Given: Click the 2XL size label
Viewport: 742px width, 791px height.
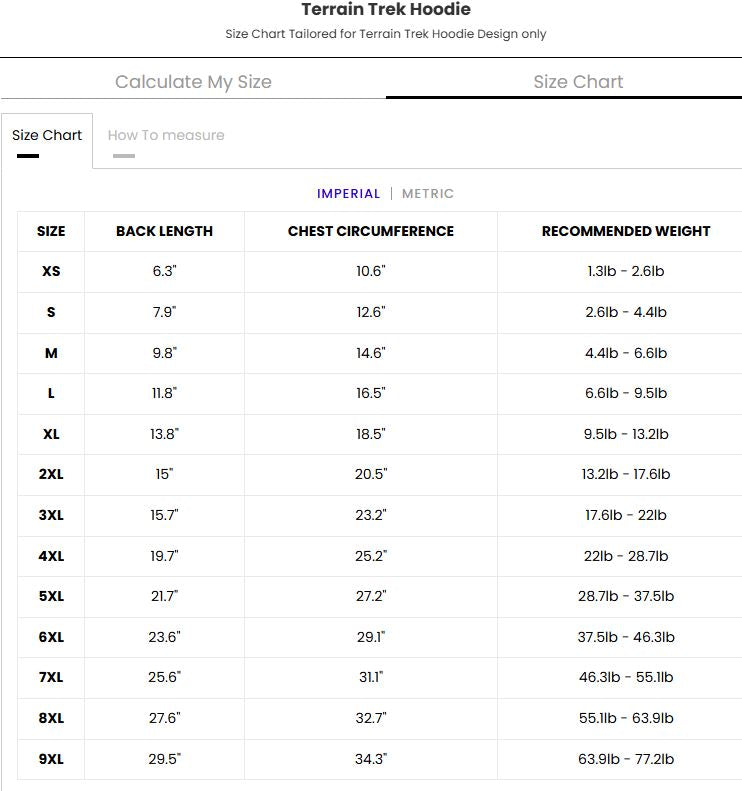Looking at the screenshot, I should click(x=51, y=475).
